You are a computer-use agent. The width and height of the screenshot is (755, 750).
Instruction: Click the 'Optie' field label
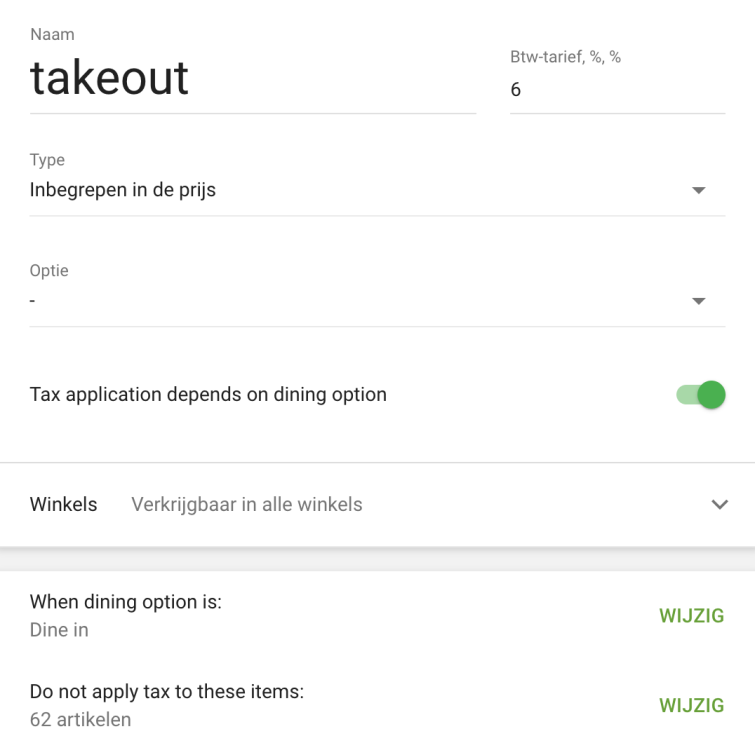coord(49,270)
